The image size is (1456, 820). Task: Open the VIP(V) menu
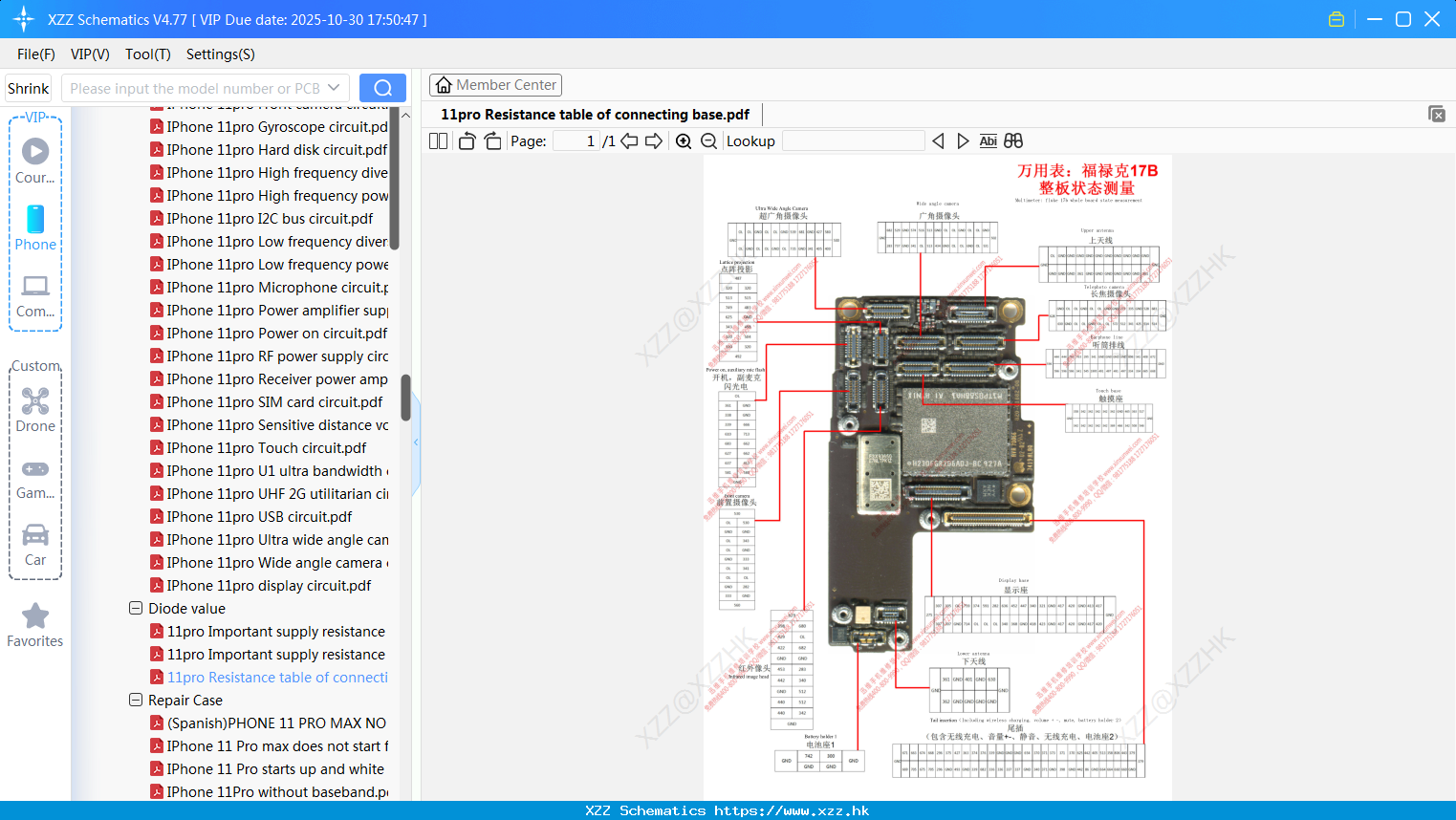(90, 54)
